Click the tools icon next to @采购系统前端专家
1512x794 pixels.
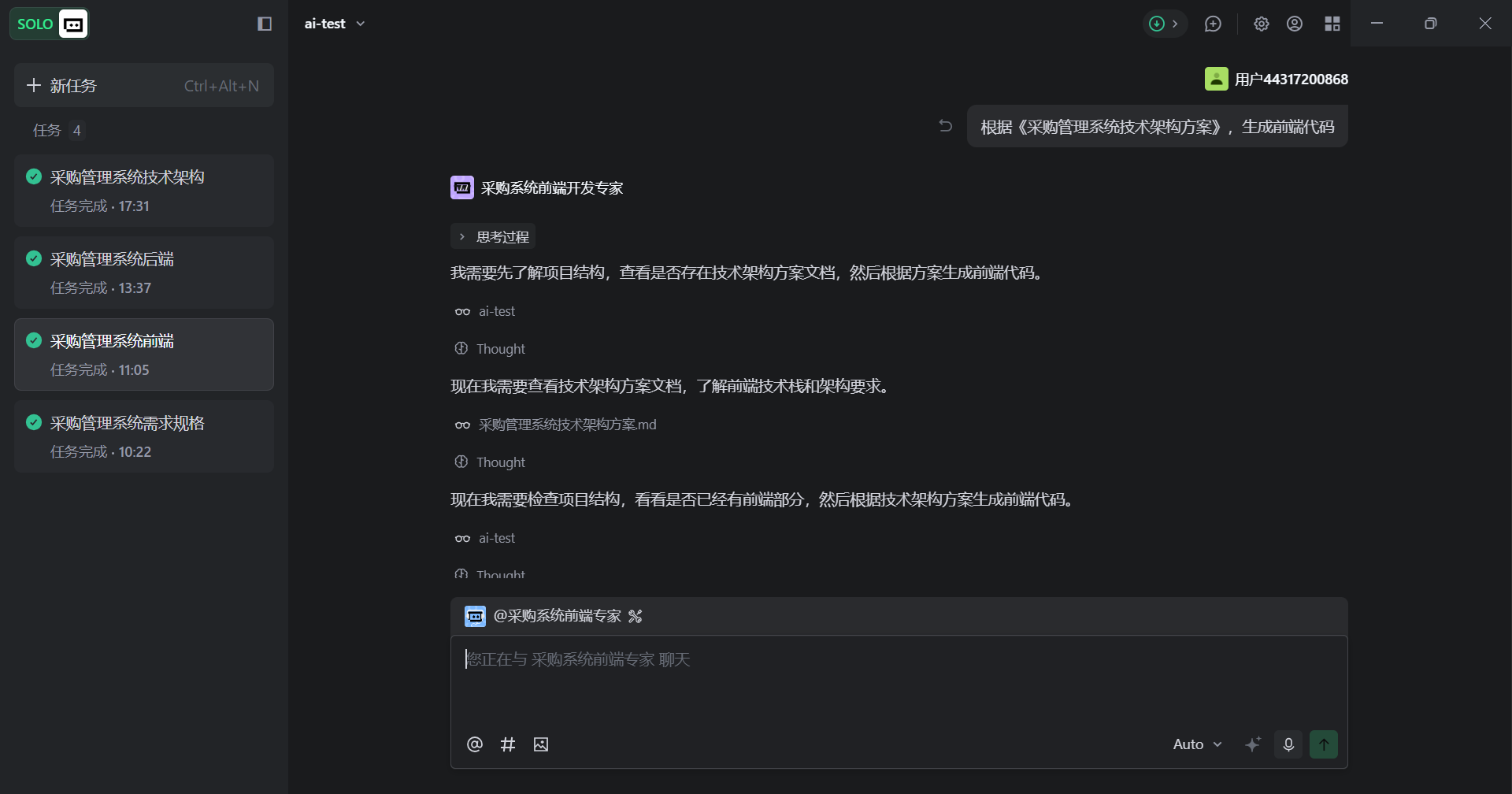[x=636, y=616]
